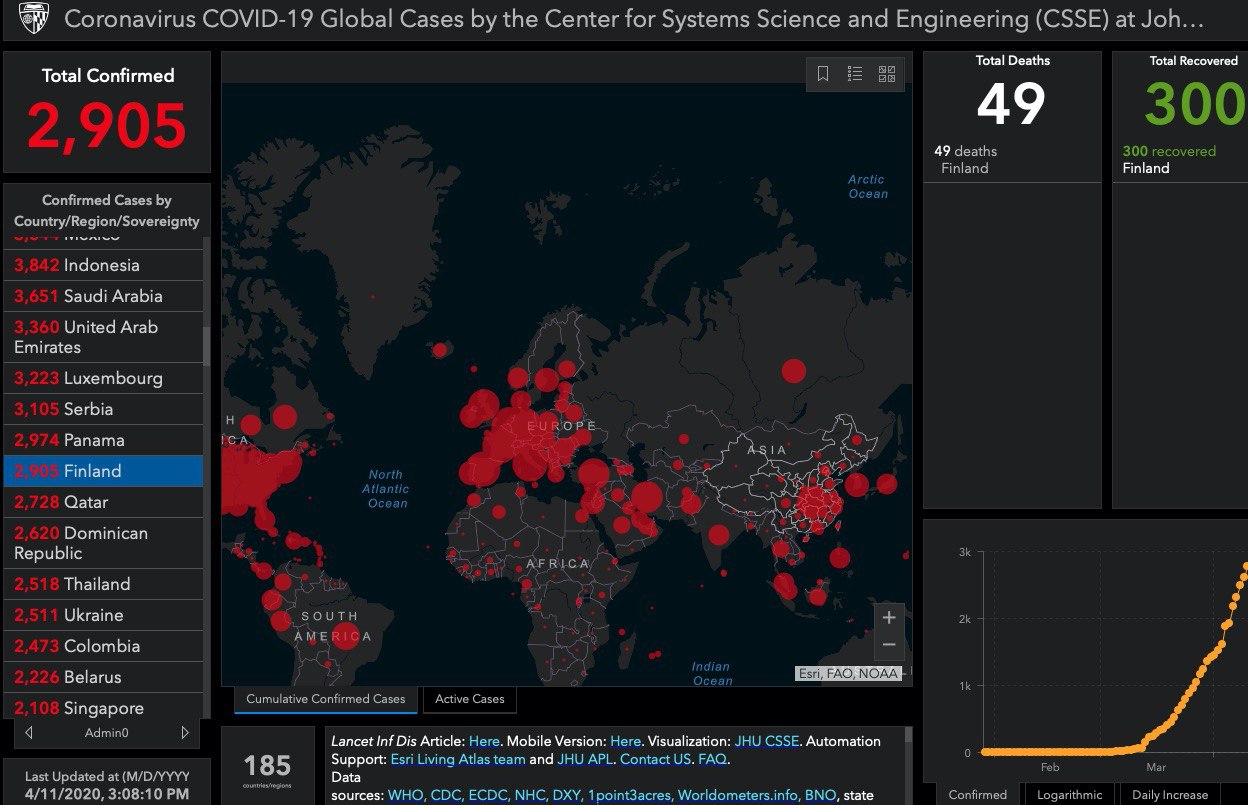The image size is (1248, 805).
Task: Select Serbia in the country list
Action: click(104, 409)
